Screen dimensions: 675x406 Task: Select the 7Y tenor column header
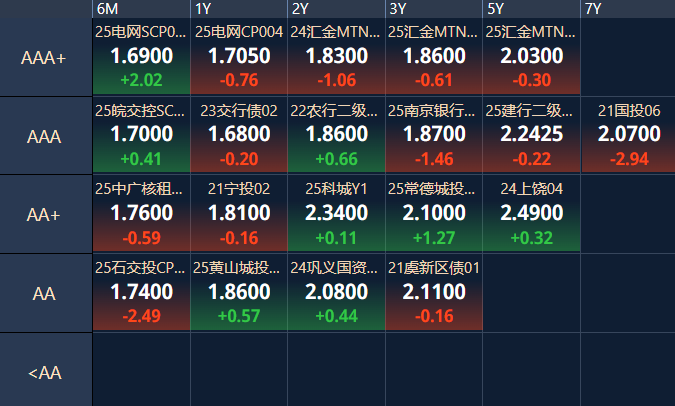pos(628,9)
